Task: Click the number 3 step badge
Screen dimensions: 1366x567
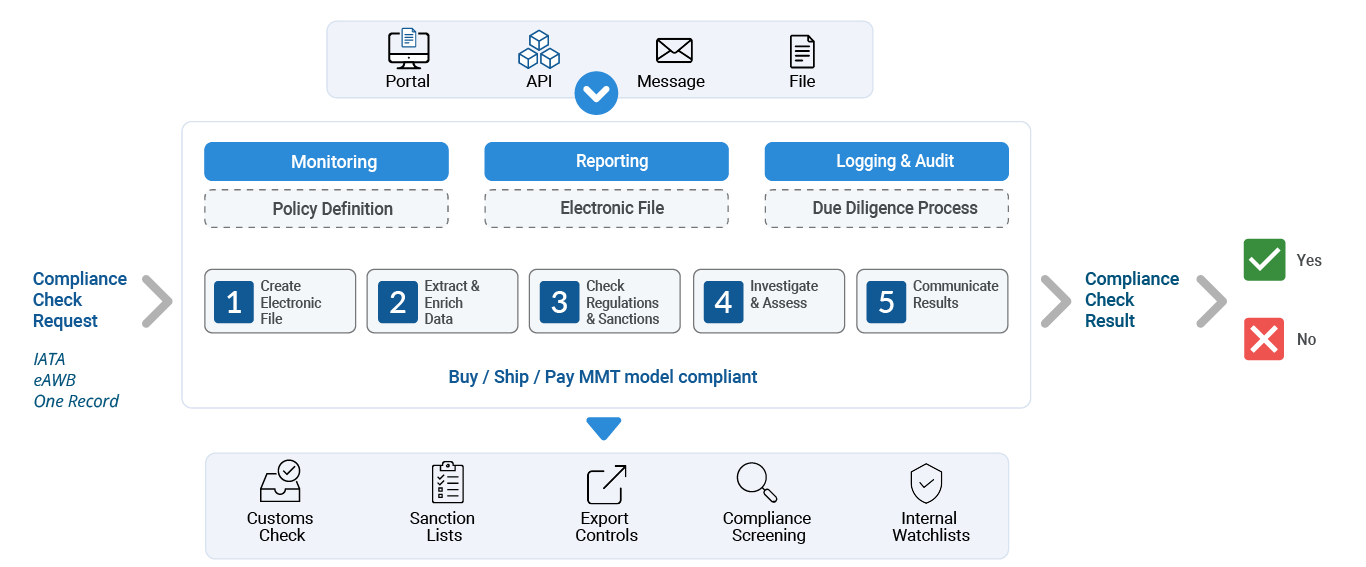Action: pos(560,302)
